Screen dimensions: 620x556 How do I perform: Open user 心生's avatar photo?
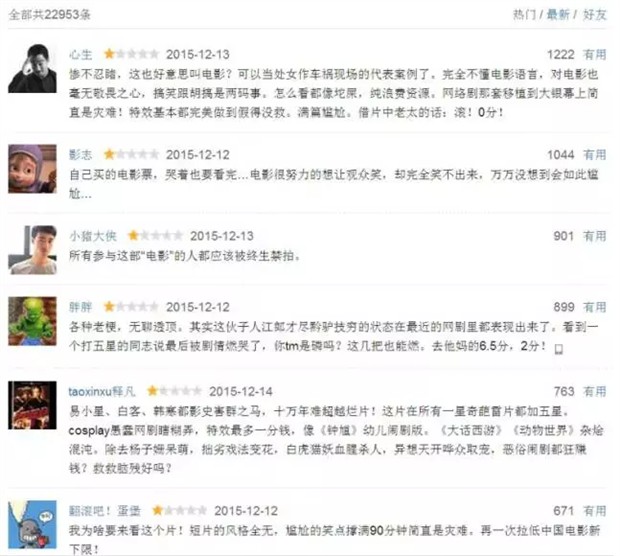32,68
